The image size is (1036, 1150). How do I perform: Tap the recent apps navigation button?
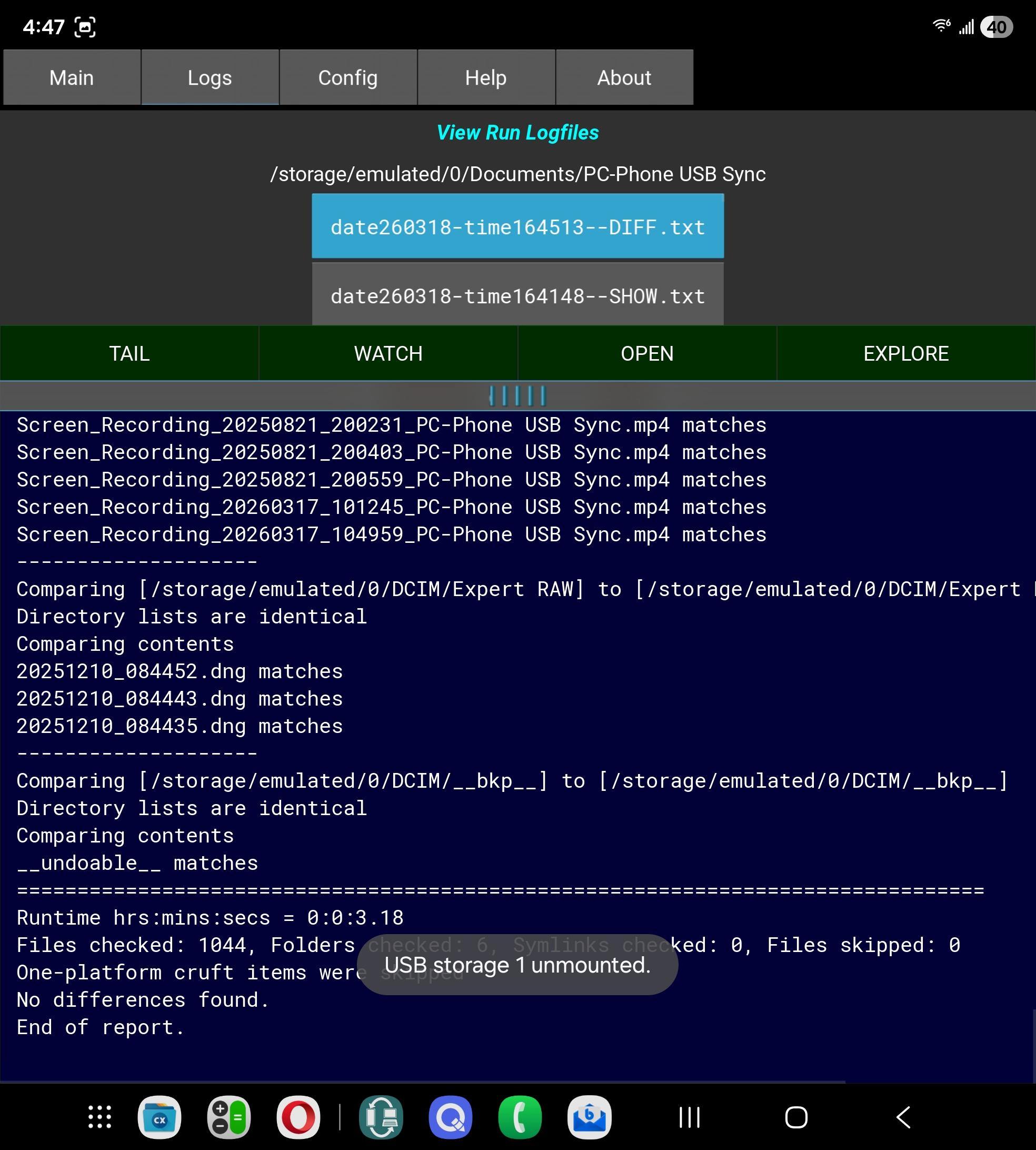[x=689, y=1117]
